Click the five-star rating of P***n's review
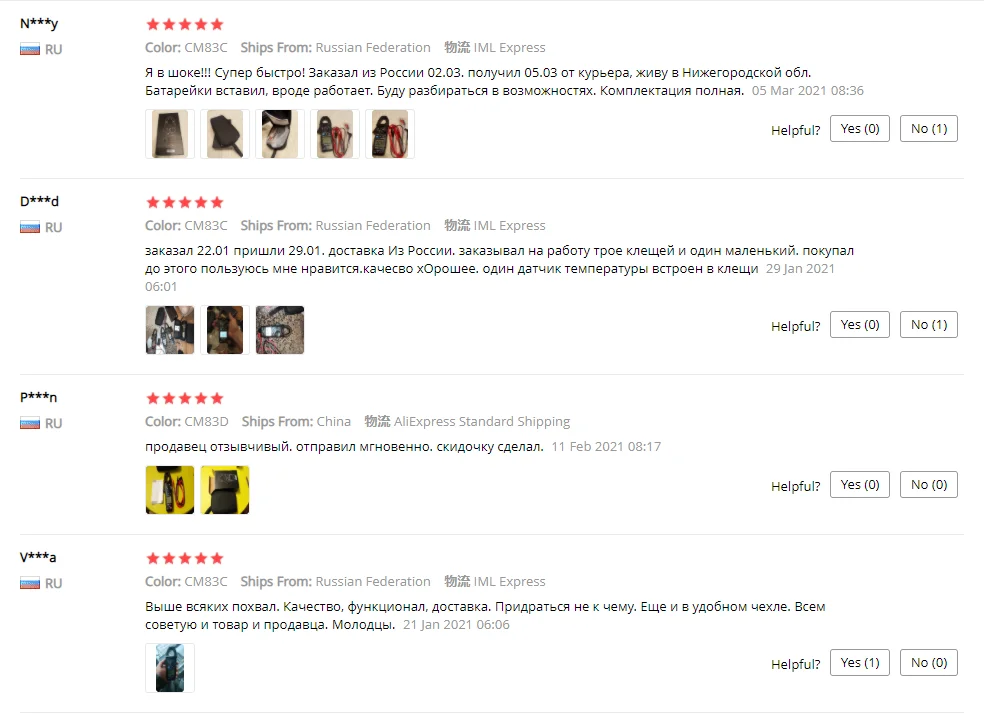The height and width of the screenshot is (716, 984). (184, 398)
